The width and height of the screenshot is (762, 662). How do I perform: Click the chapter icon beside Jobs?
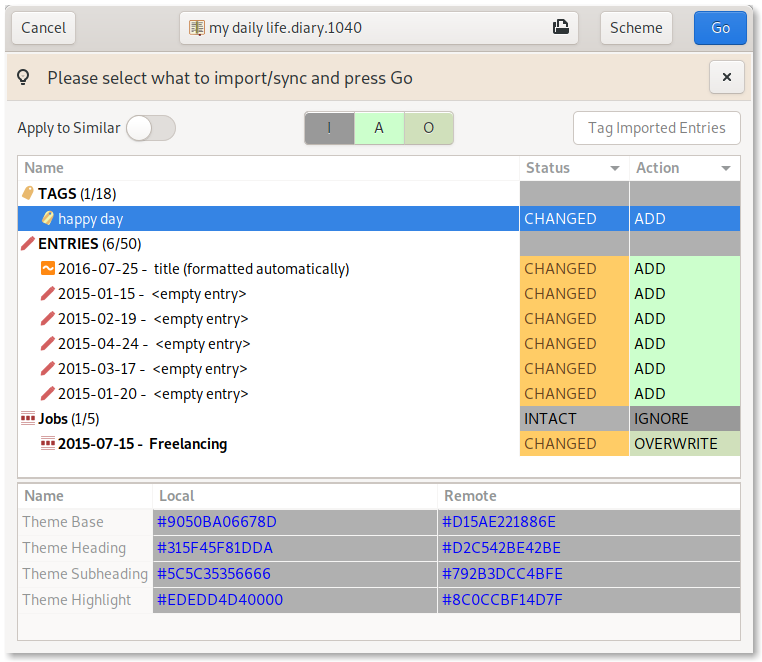point(28,418)
